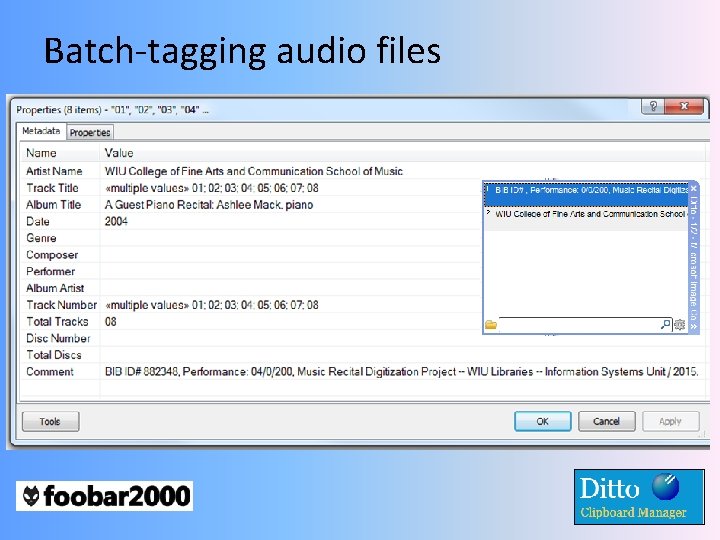Click the Album Title field name
Viewport: 720px width, 540px height.
pyautogui.click(x=53, y=205)
